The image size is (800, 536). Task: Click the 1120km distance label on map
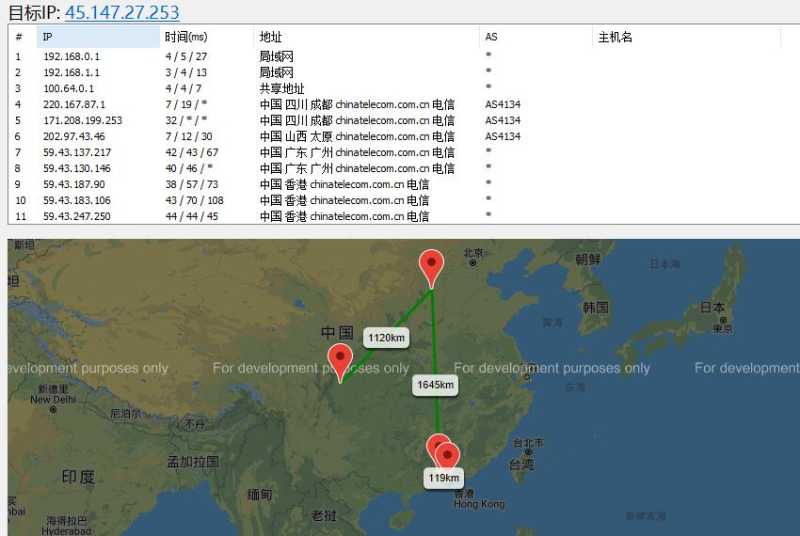coord(386,338)
